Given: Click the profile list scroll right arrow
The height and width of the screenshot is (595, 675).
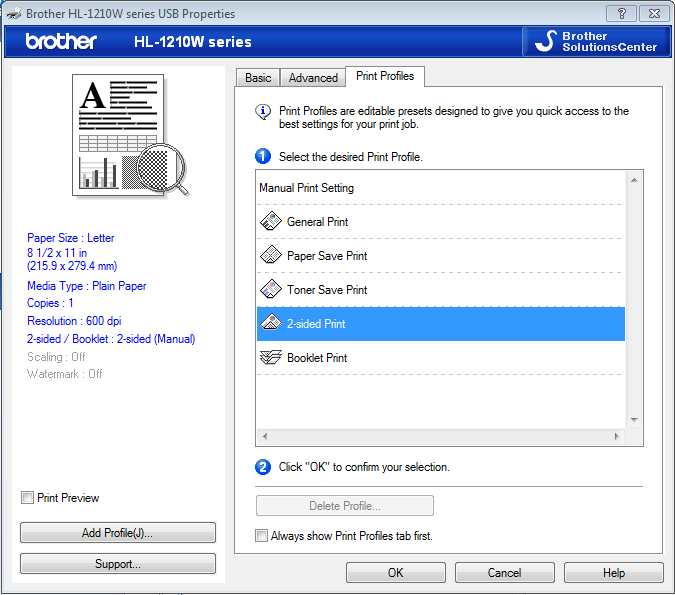Looking at the screenshot, I should click(617, 436).
